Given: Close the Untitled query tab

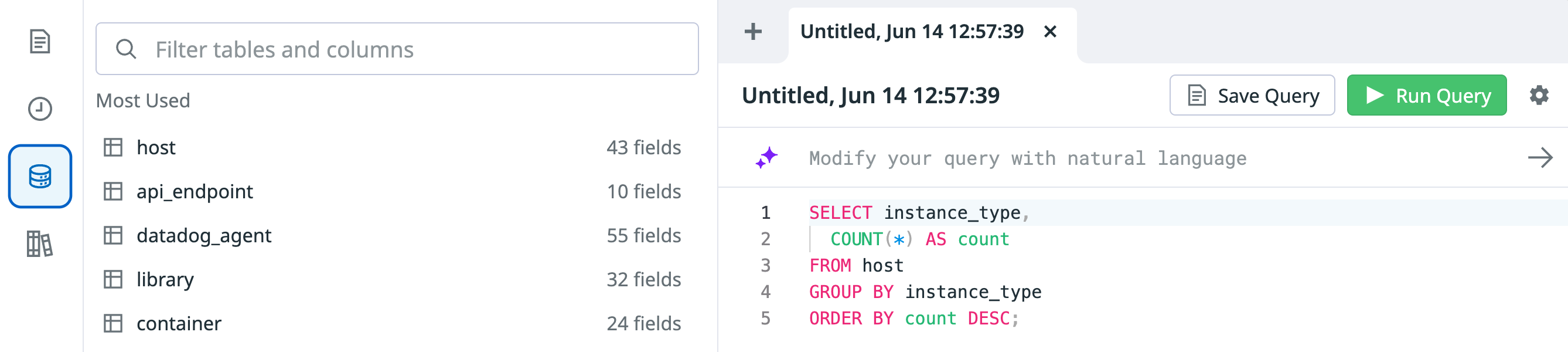Looking at the screenshot, I should tap(1050, 31).
